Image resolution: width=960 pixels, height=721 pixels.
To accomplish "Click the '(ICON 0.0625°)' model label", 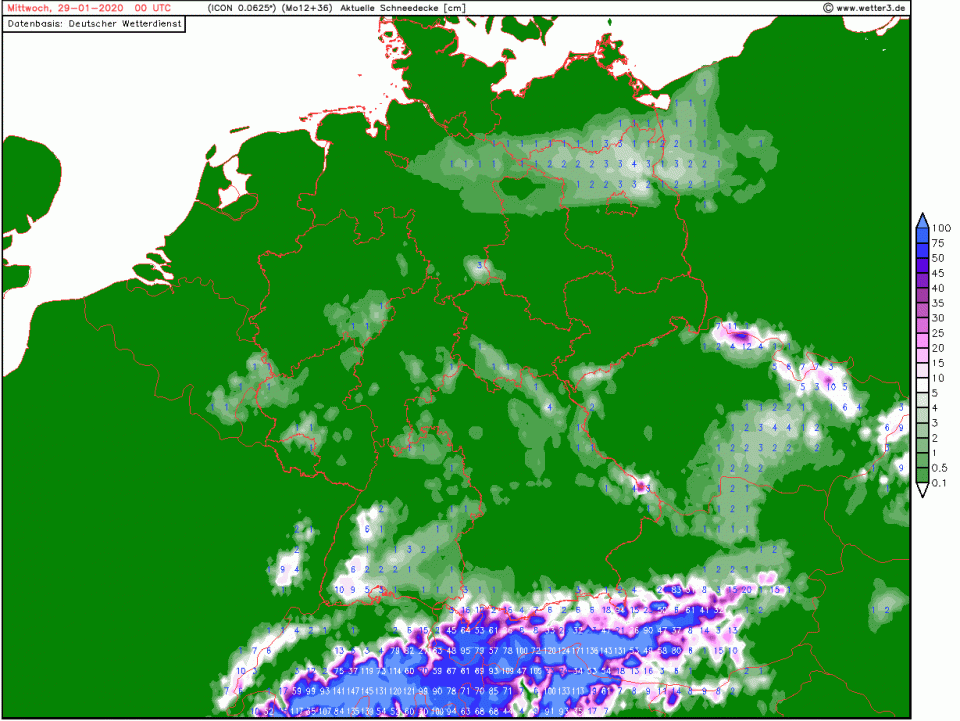I will pyautogui.click(x=241, y=8).
